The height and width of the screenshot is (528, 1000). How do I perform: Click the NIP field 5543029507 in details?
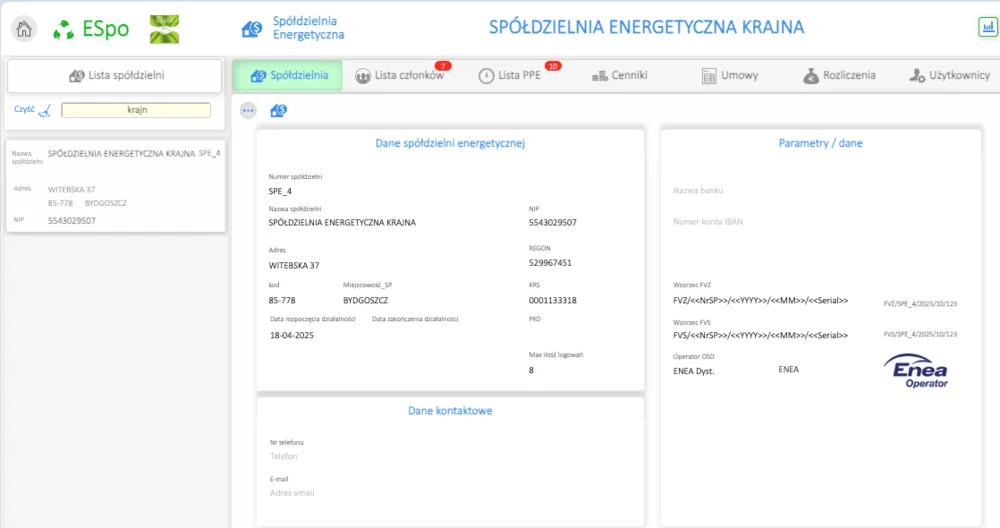[x=552, y=223]
